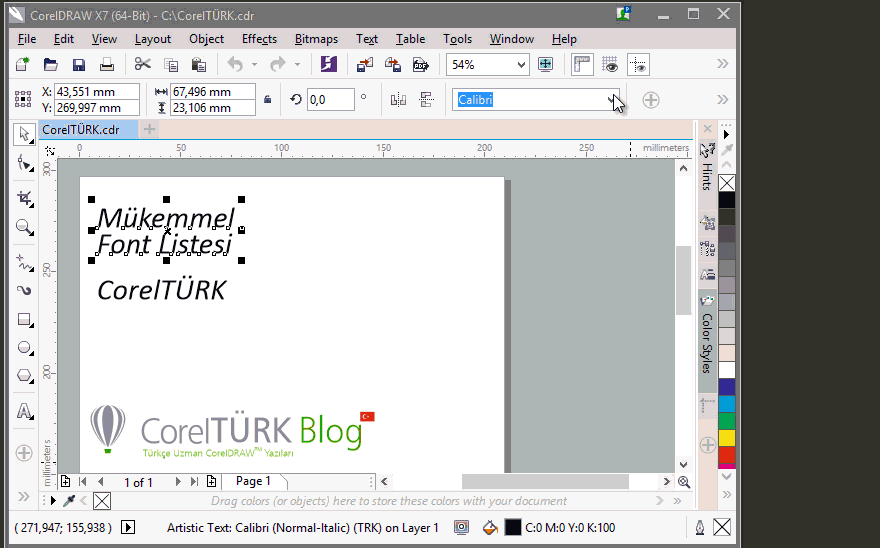Click the Export icon
The width and height of the screenshot is (880, 548).
tap(393, 65)
